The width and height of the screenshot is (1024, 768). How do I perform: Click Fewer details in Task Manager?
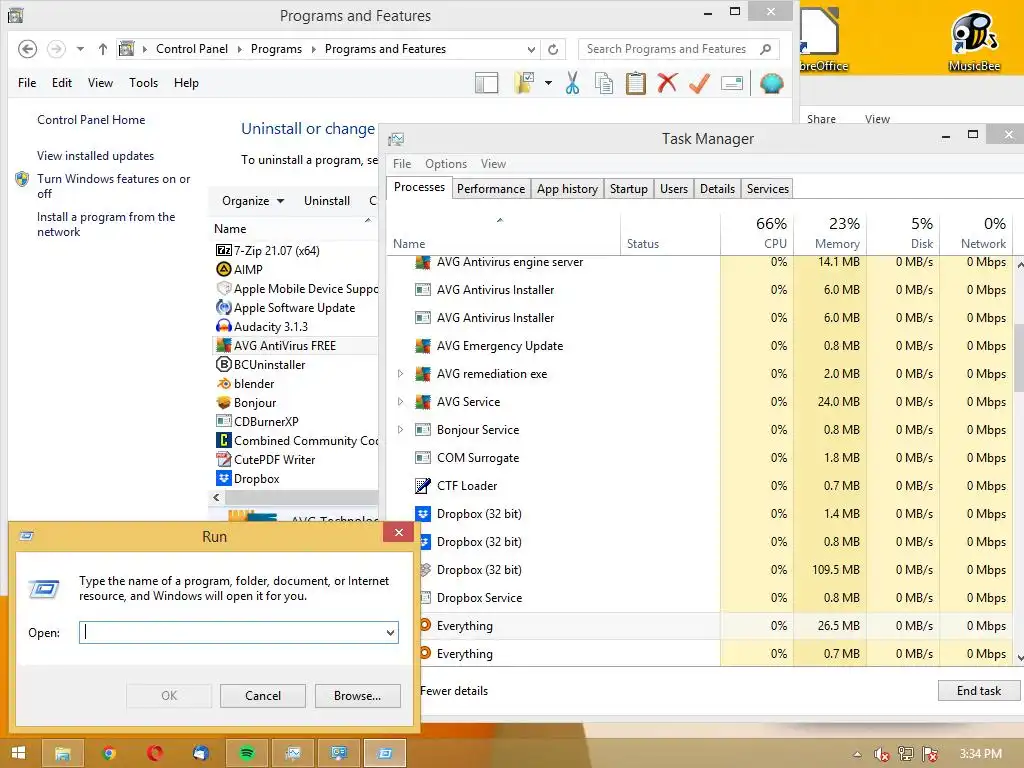[x=454, y=691]
